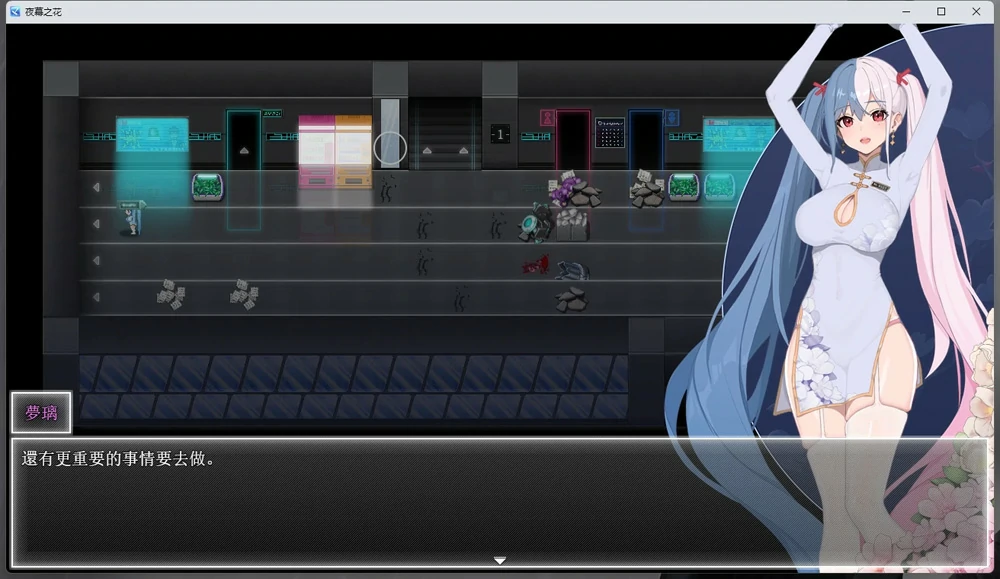Screen dimensions: 1000x579
Task: Select the circular elevator marker
Action: pyautogui.click(x=390, y=148)
